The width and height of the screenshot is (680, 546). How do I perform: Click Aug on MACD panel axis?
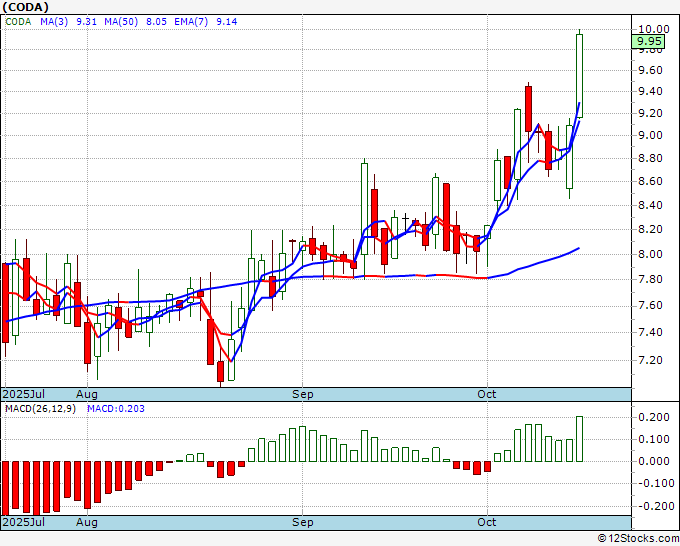pyautogui.click(x=87, y=522)
